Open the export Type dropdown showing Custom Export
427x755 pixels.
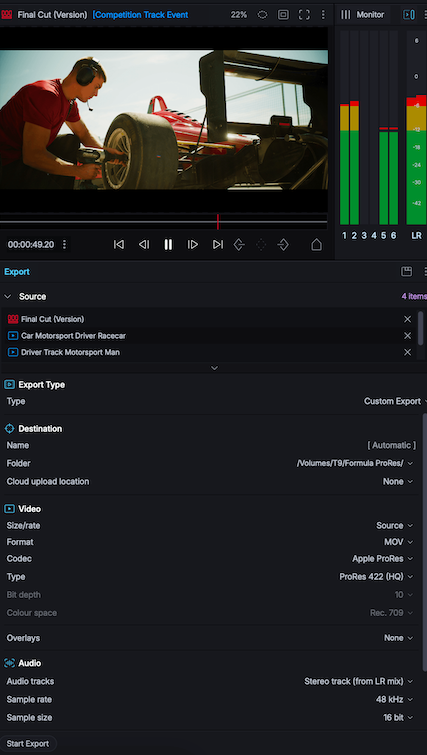tap(395, 401)
